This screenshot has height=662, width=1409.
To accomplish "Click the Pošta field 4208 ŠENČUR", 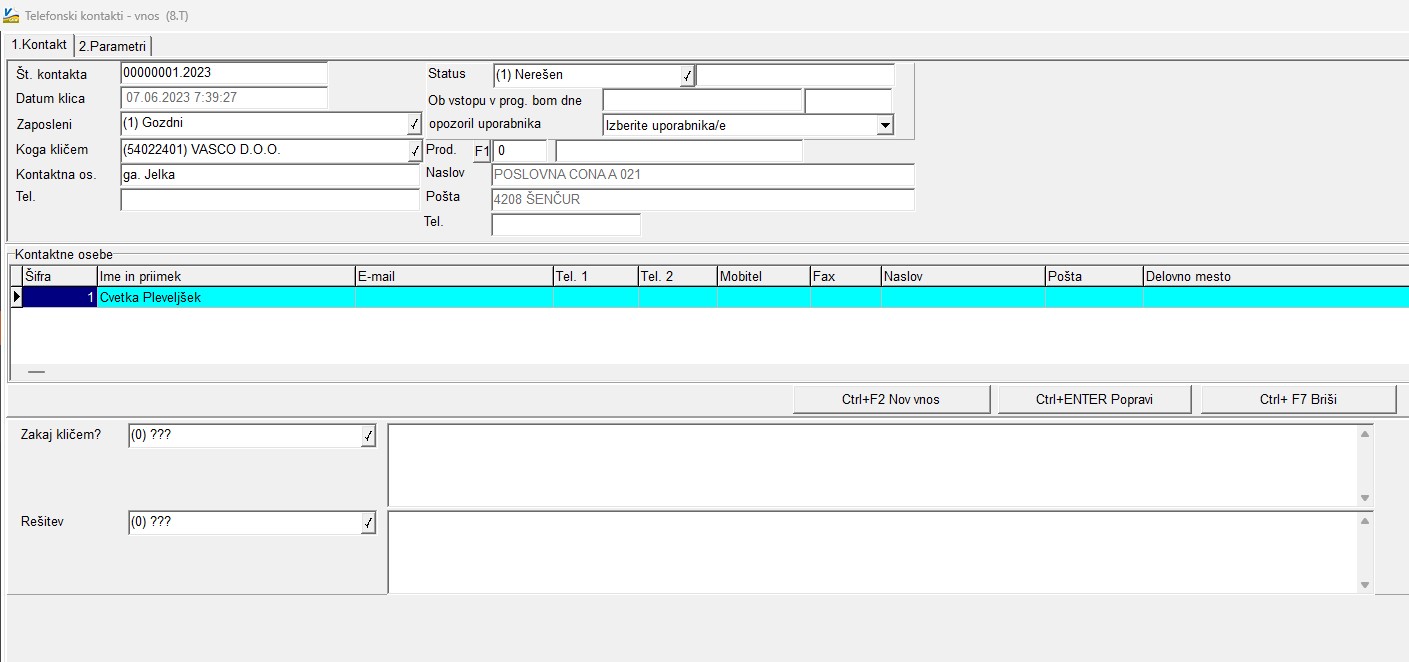I will pyautogui.click(x=703, y=199).
